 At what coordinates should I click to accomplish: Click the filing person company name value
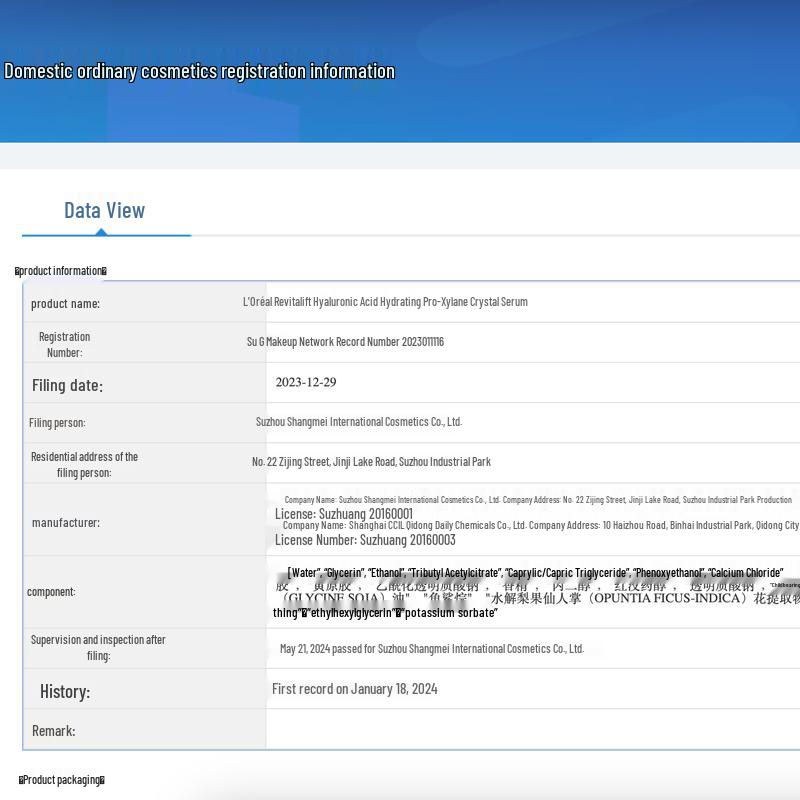tap(359, 422)
